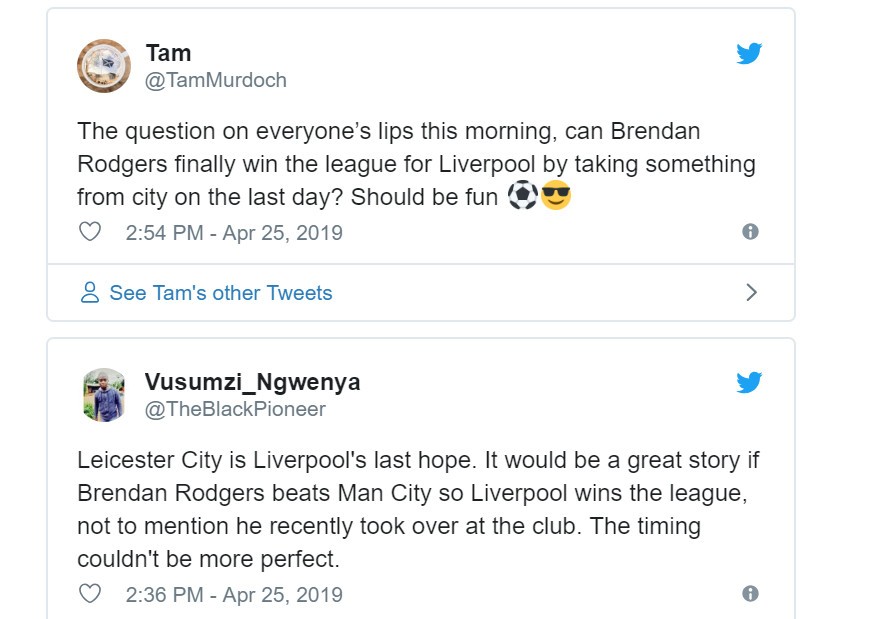886x619 pixels.
Task: Visit the @TamMurdoch handle
Action: coord(216,81)
